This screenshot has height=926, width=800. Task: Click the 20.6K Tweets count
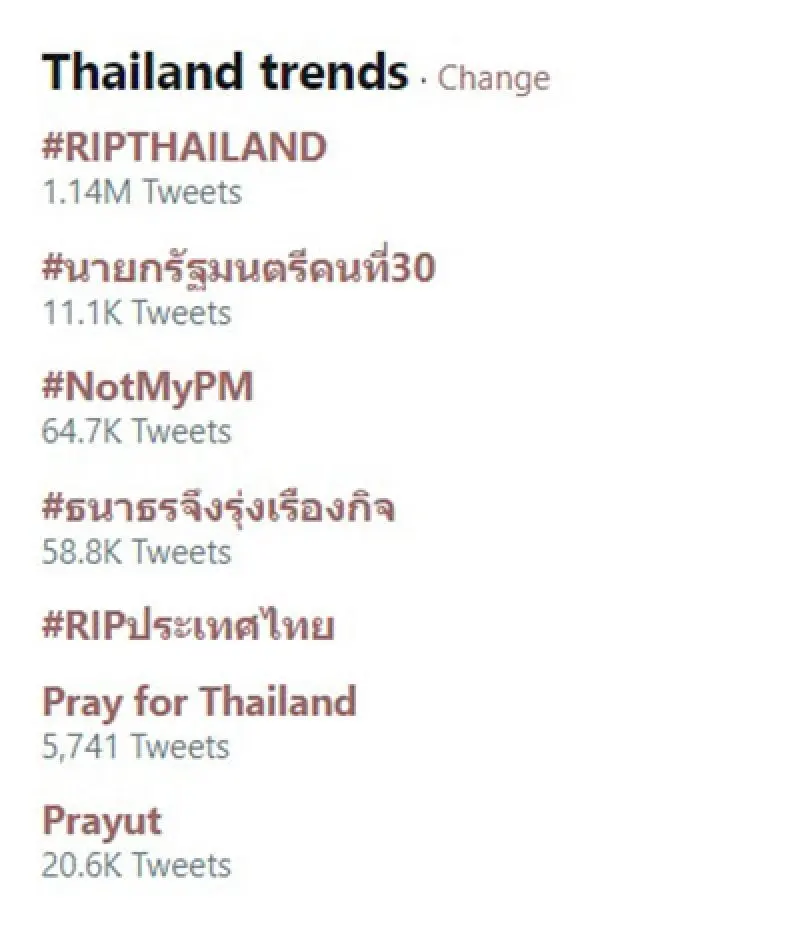tap(136, 865)
